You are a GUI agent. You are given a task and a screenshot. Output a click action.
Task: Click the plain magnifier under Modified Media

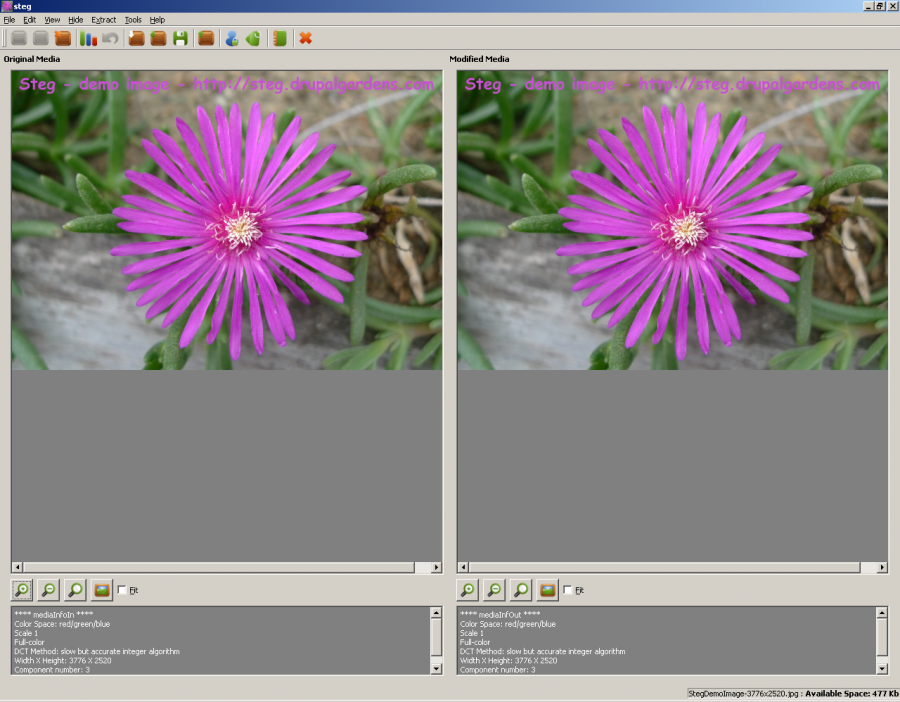pyautogui.click(x=521, y=589)
